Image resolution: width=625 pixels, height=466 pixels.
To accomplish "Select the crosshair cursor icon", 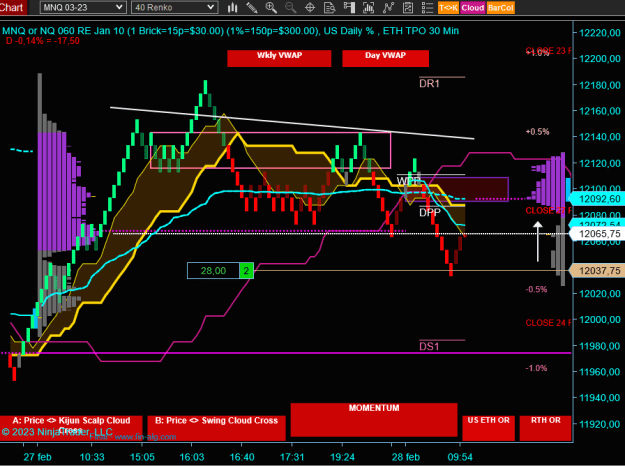I will 310,8.
